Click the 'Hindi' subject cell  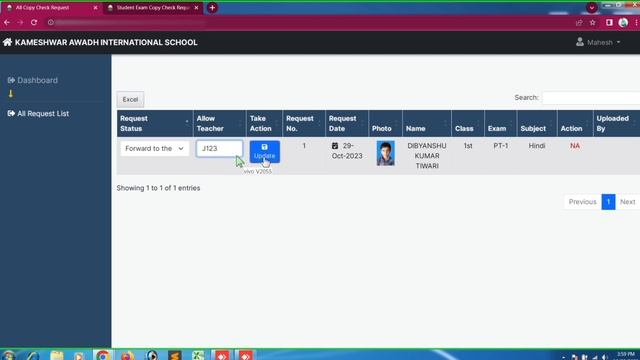[x=537, y=146]
